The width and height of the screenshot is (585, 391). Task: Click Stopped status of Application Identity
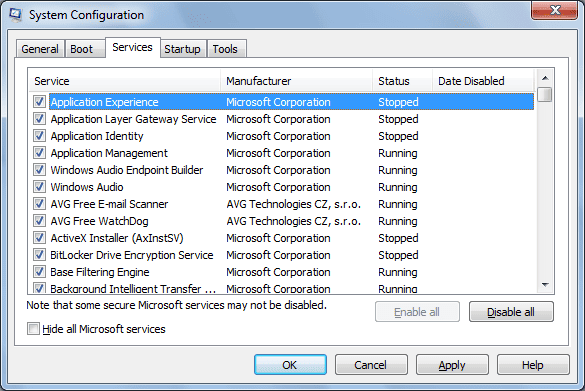398,136
